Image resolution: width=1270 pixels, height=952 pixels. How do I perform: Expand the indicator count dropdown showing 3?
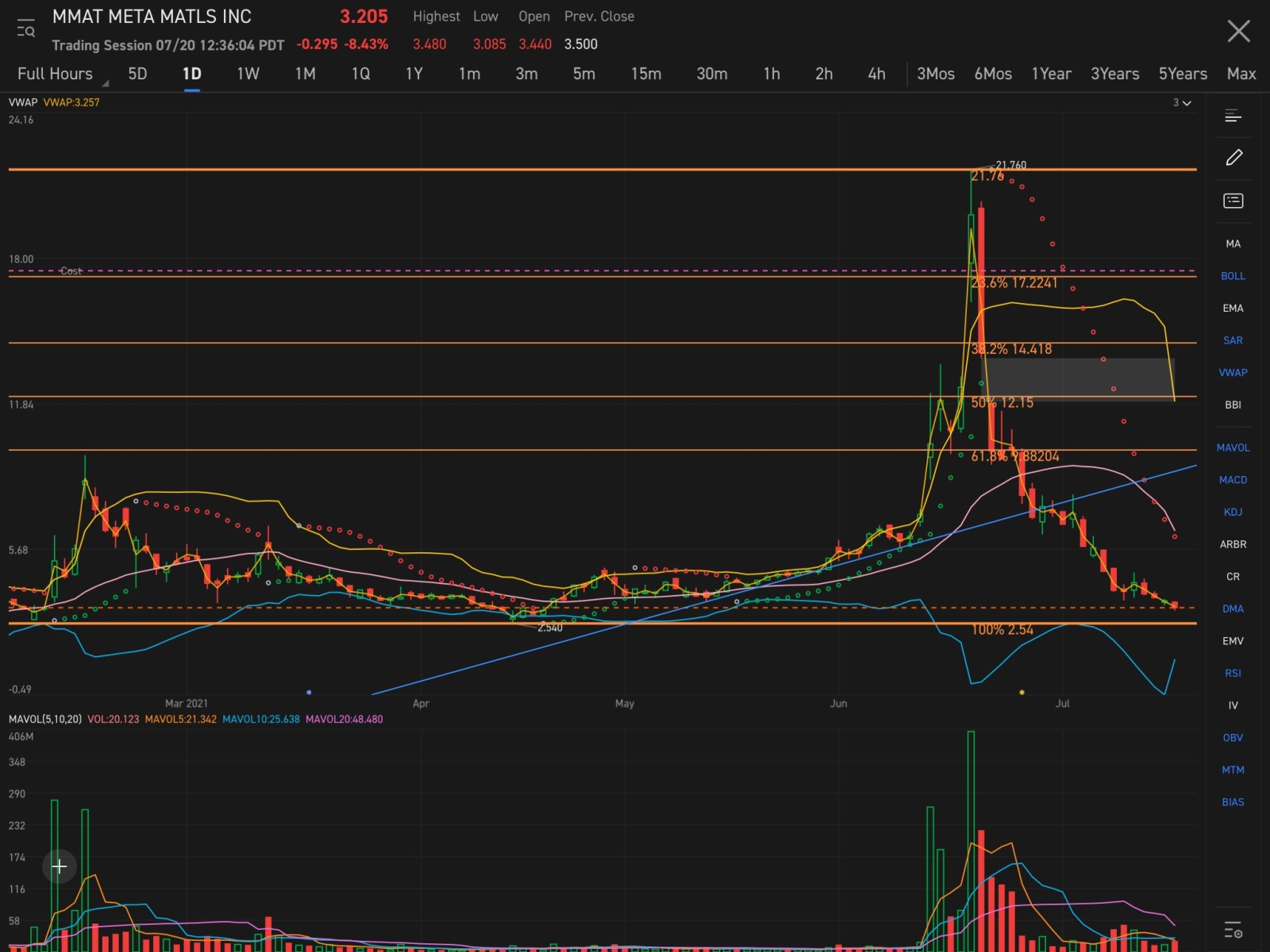pos(1182,102)
